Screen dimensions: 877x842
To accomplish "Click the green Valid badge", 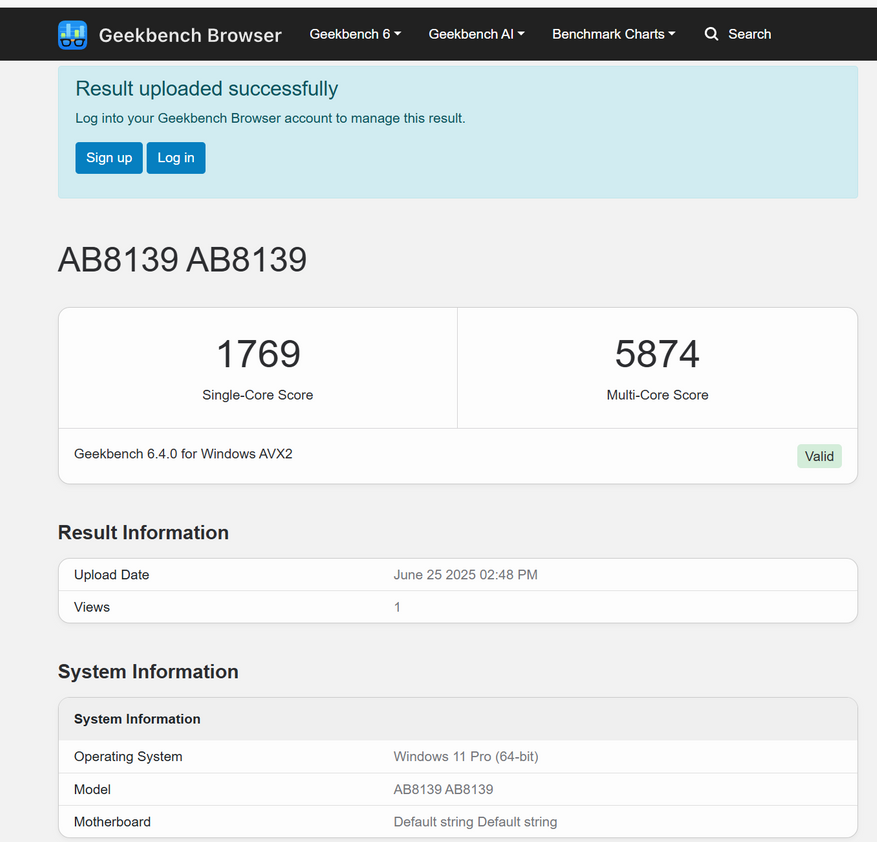I will [x=819, y=456].
